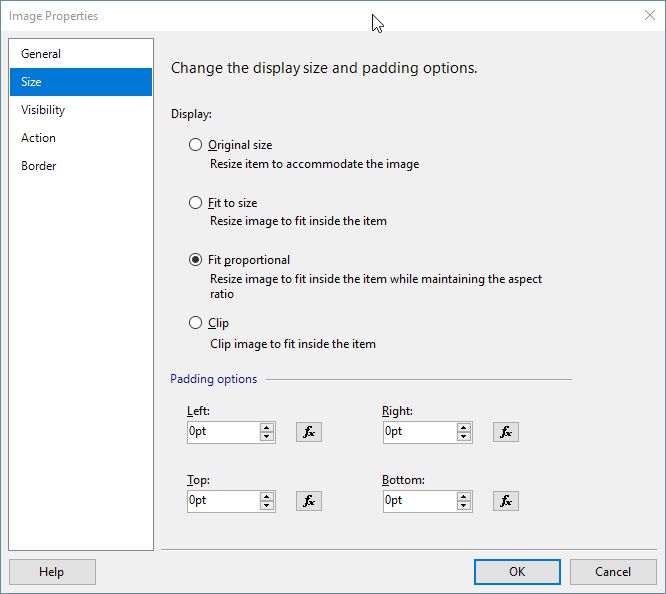Select the Fit proportional radio button
Screen dimensions: 666x594
coord(196,260)
